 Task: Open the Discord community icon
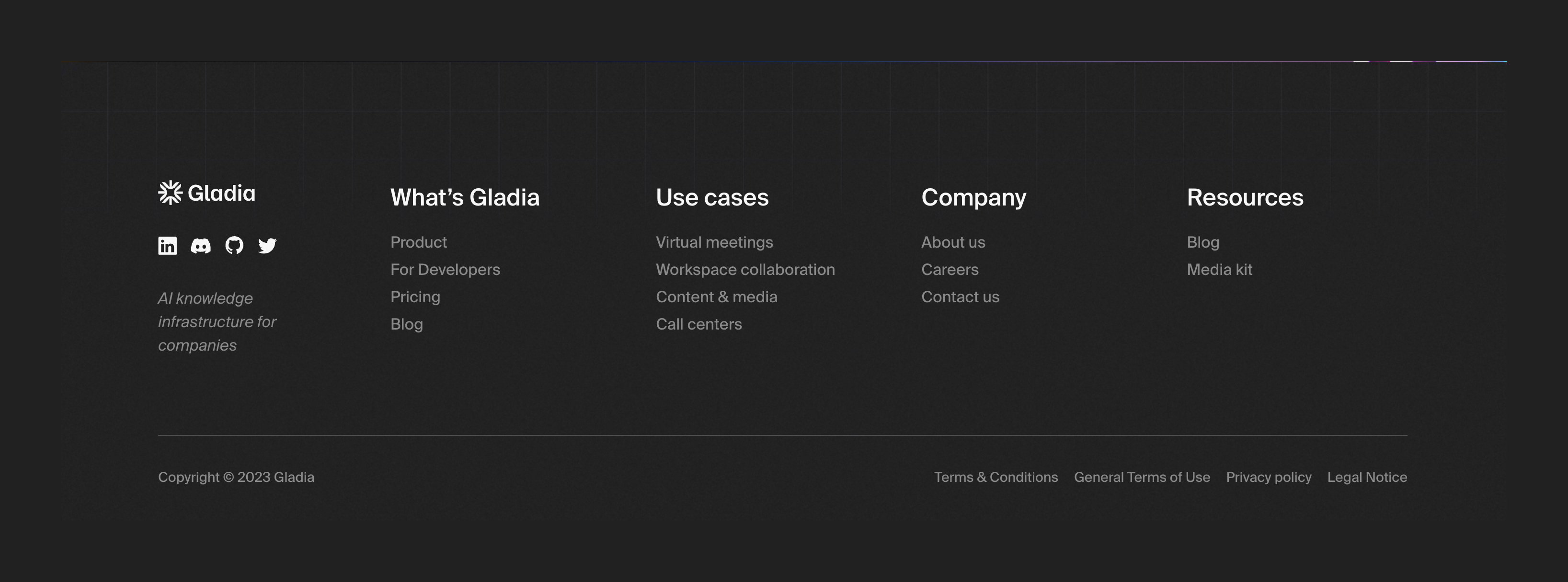click(x=201, y=245)
